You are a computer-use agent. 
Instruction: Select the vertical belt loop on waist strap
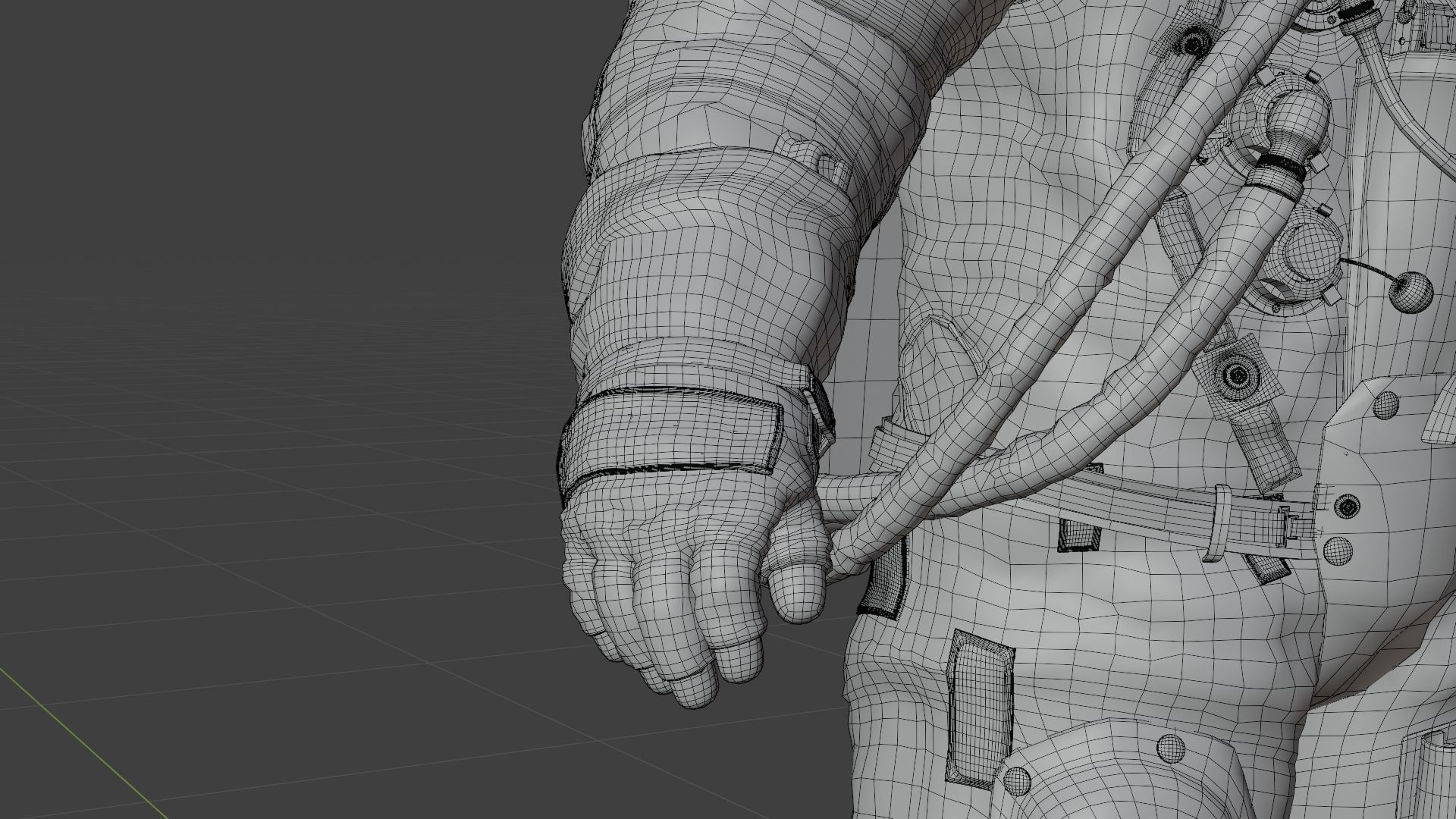click(x=1217, y=523)
